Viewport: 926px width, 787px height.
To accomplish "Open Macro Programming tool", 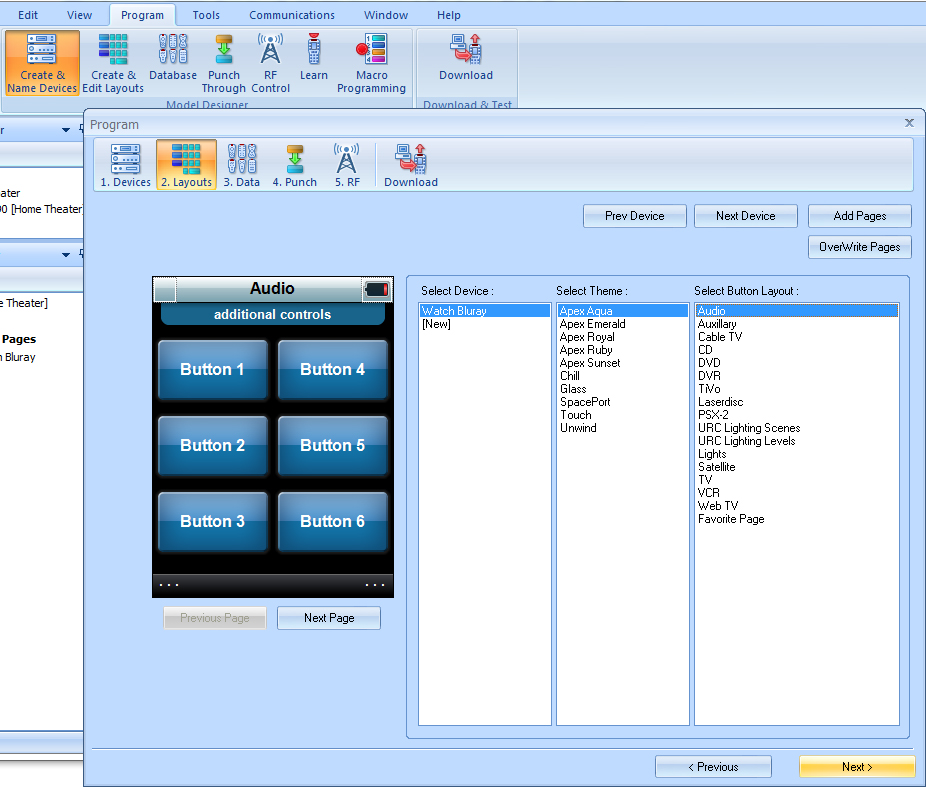I will (x=371, y=63).
